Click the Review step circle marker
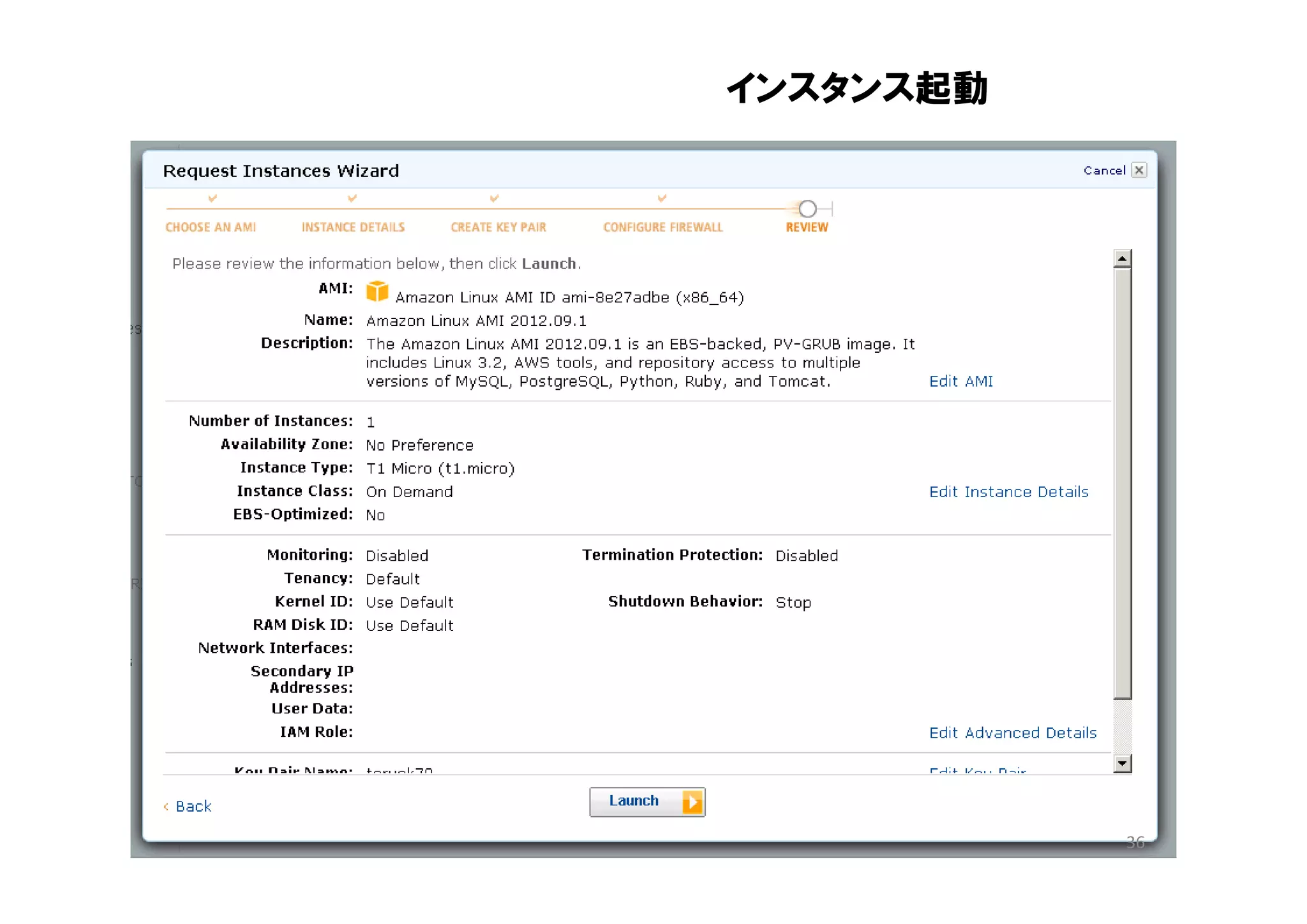The image size is (1307, 924). pos(807,209)
